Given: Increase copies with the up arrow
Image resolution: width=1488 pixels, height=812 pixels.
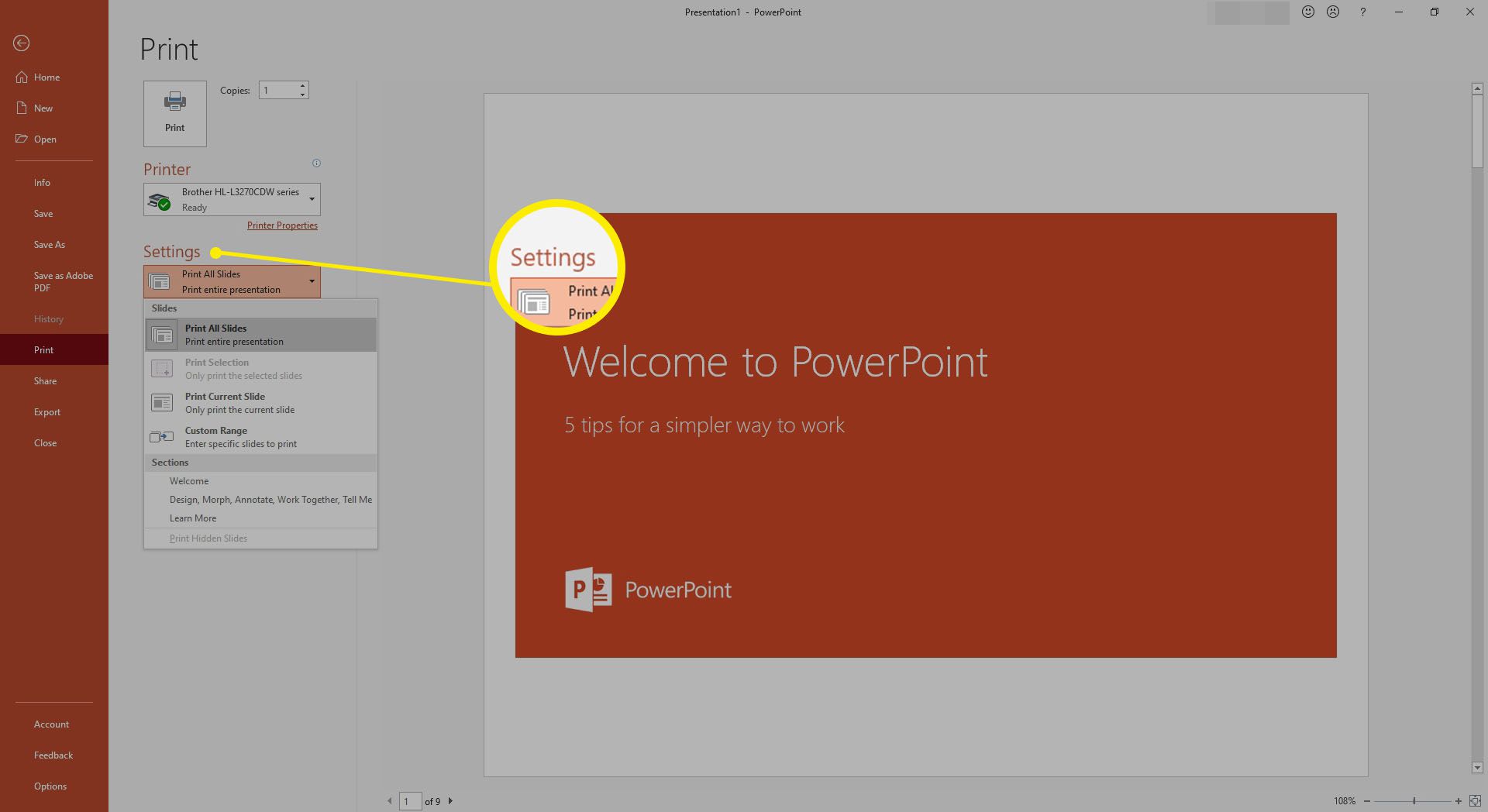Looking at the screenshot, I should click(x=303, y=85).
